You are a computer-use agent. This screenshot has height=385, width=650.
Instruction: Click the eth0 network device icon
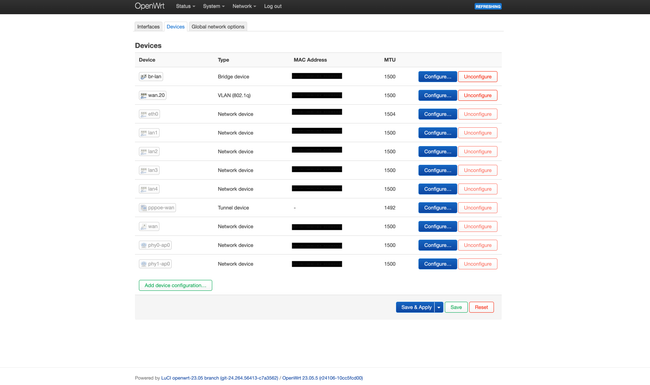click(x=143, y=114)
